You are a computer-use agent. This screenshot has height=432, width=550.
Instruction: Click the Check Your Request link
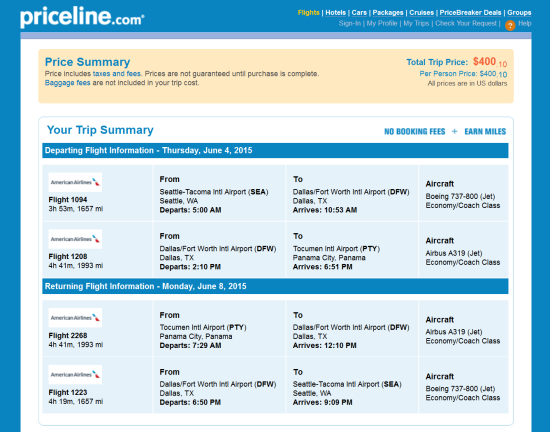point(466,23)
